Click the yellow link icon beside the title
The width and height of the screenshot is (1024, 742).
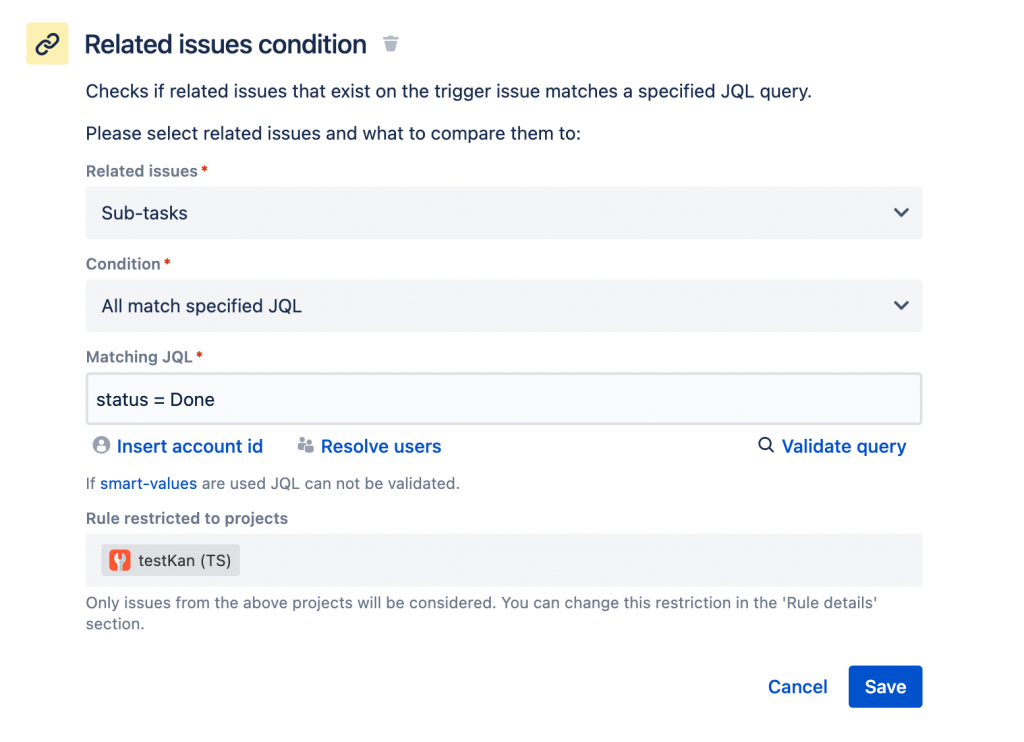click(47, 45)
